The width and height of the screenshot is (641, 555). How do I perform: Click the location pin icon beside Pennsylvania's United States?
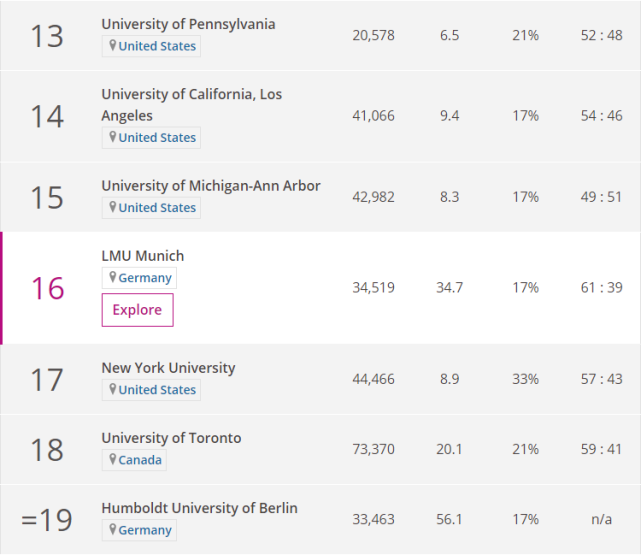point(113,46)
